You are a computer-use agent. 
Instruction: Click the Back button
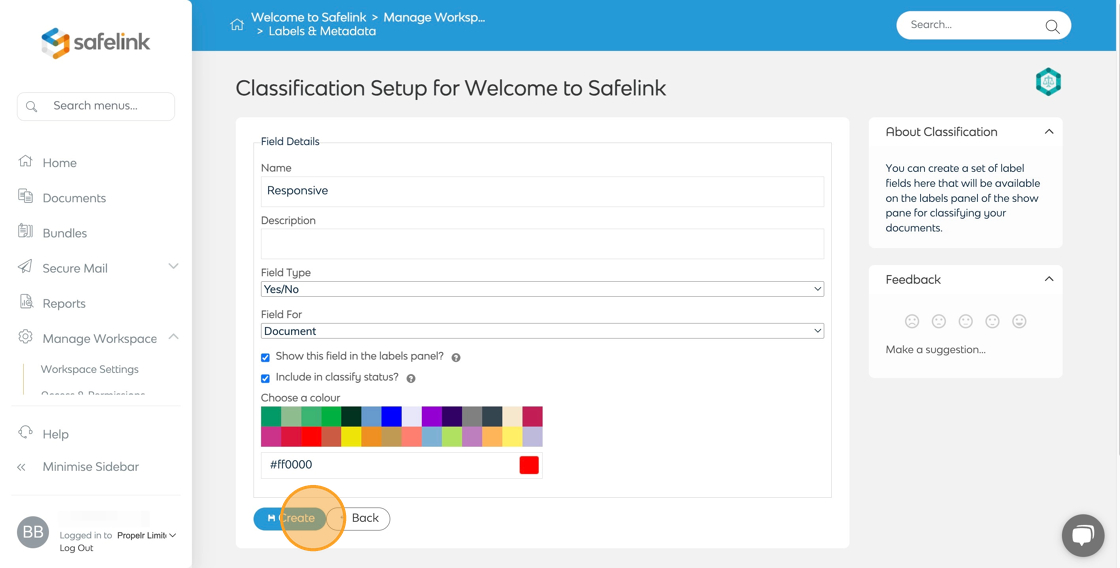(x=364, y=518)
